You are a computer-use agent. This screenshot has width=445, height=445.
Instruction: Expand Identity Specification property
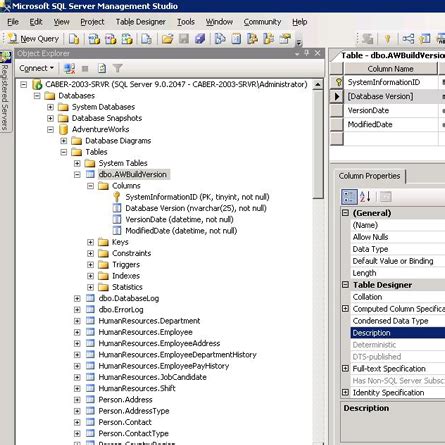point(346,392)
